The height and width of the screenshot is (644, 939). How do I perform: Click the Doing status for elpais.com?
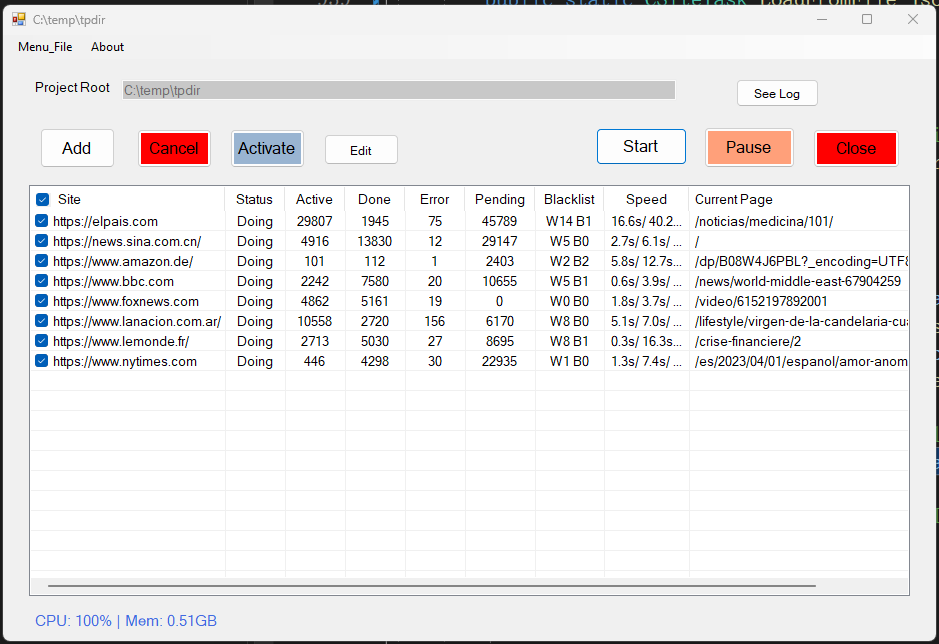coord(255,222)
